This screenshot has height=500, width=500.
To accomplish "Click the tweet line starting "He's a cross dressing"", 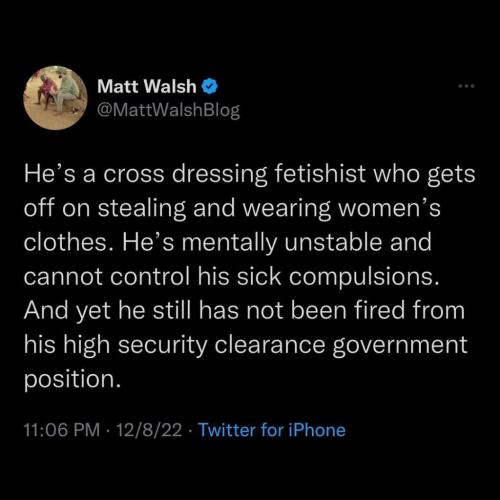I will (249, 175).
